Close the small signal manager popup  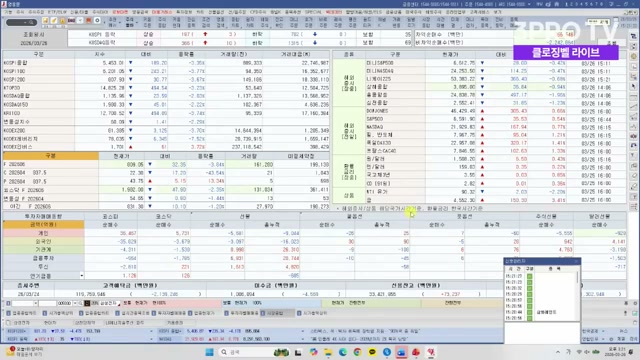pos(576,261)
